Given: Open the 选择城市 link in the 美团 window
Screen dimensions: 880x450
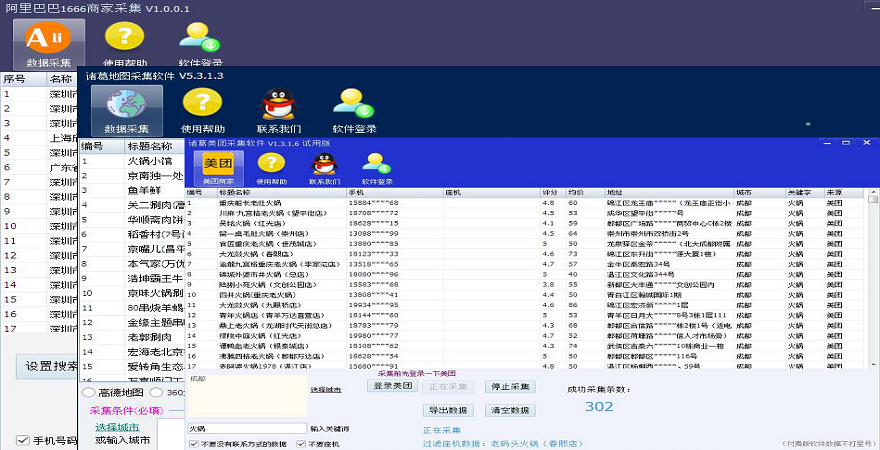Looking at the screenshot, I should click(326, 389).
